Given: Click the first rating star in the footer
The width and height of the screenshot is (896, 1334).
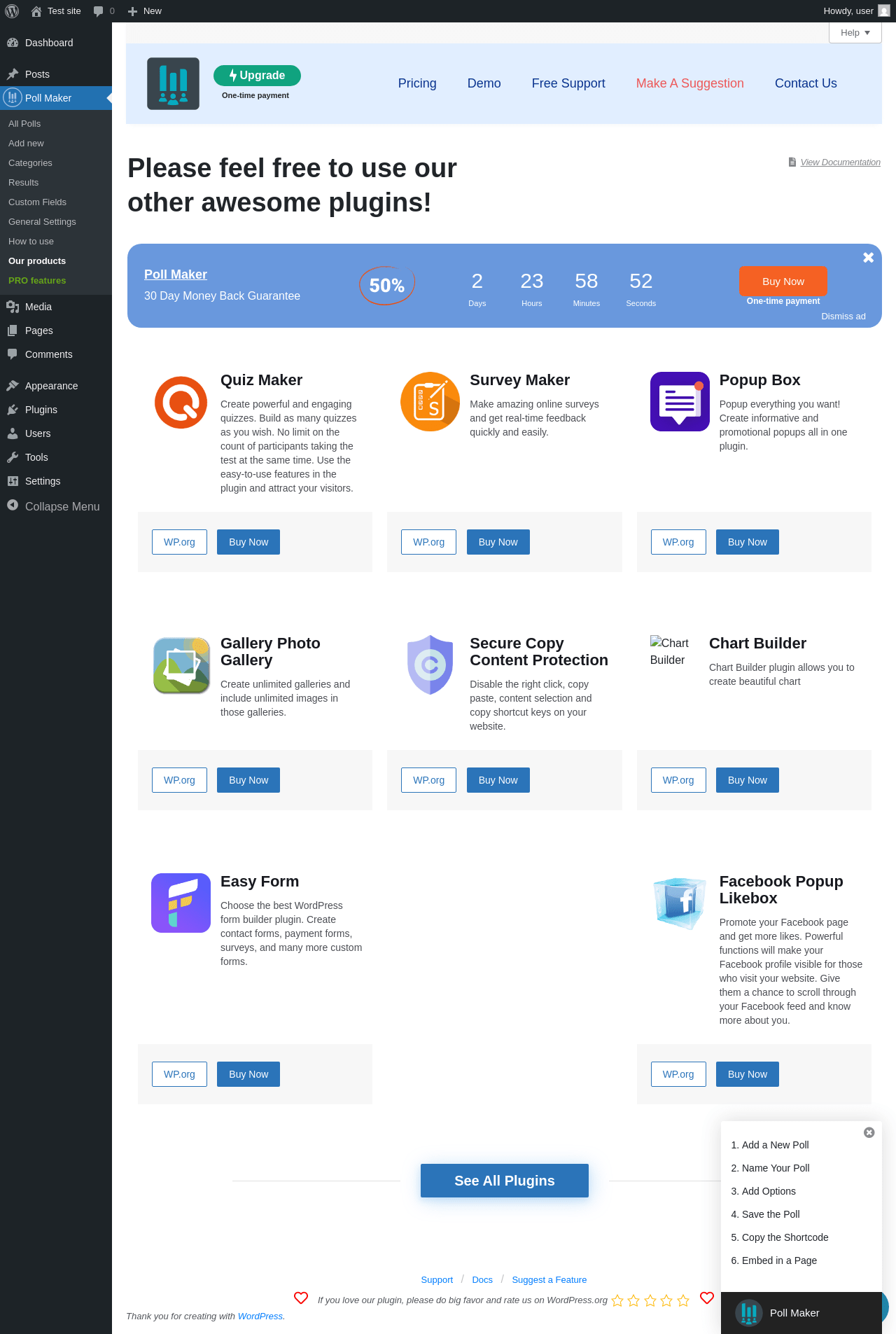Looking at the screenshot, I should coord(617,1300).
